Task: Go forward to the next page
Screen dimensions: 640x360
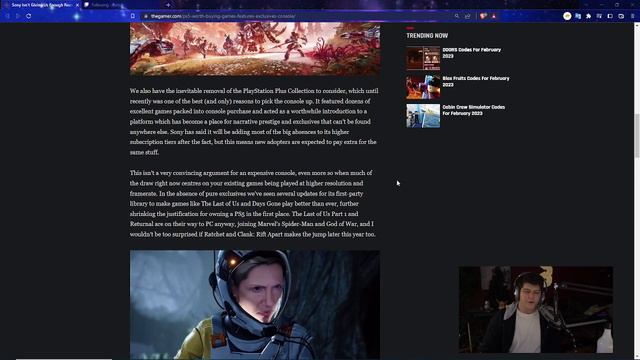Action: coord(18,16)
